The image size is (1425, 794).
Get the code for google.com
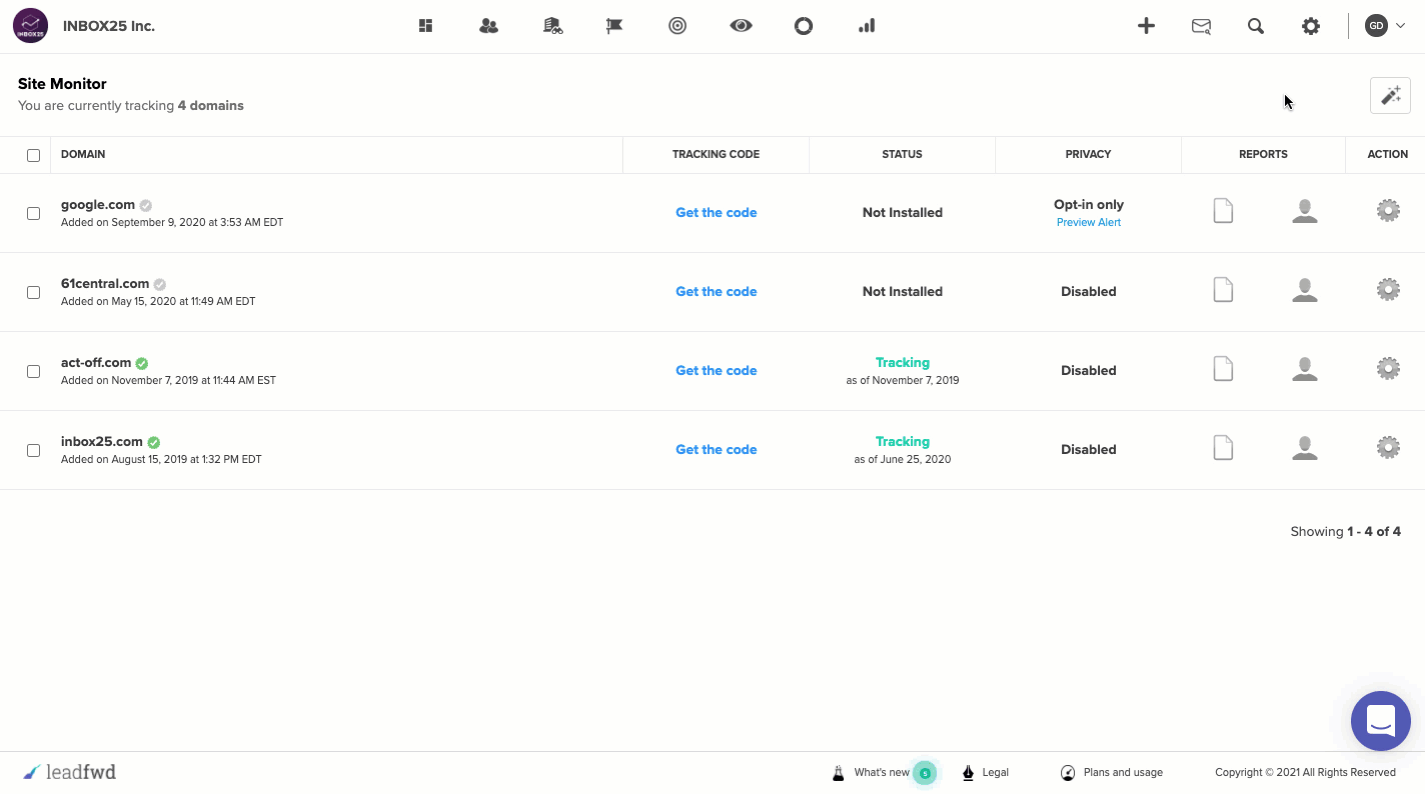(x=716, y=212)
